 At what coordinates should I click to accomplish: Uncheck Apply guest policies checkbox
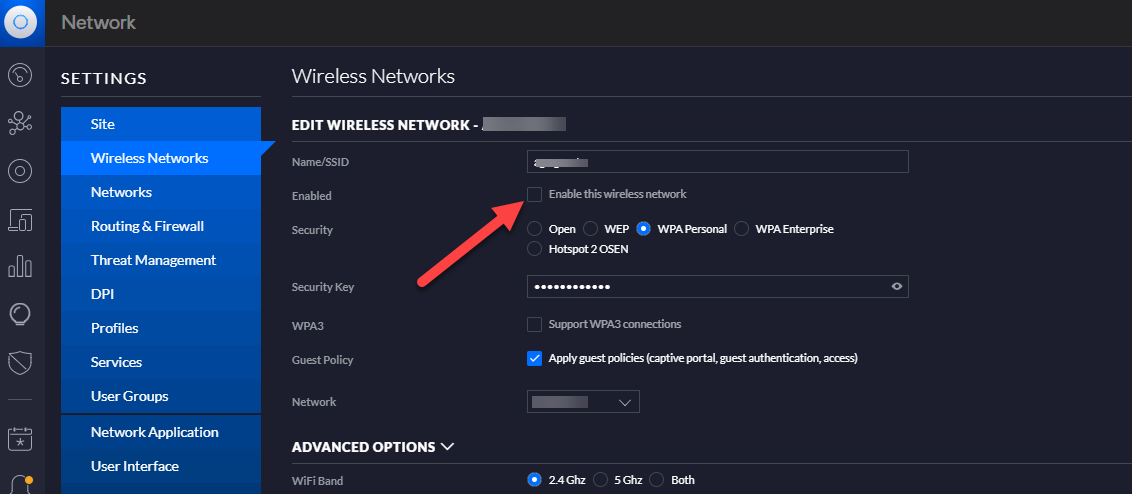pos(535,358)
